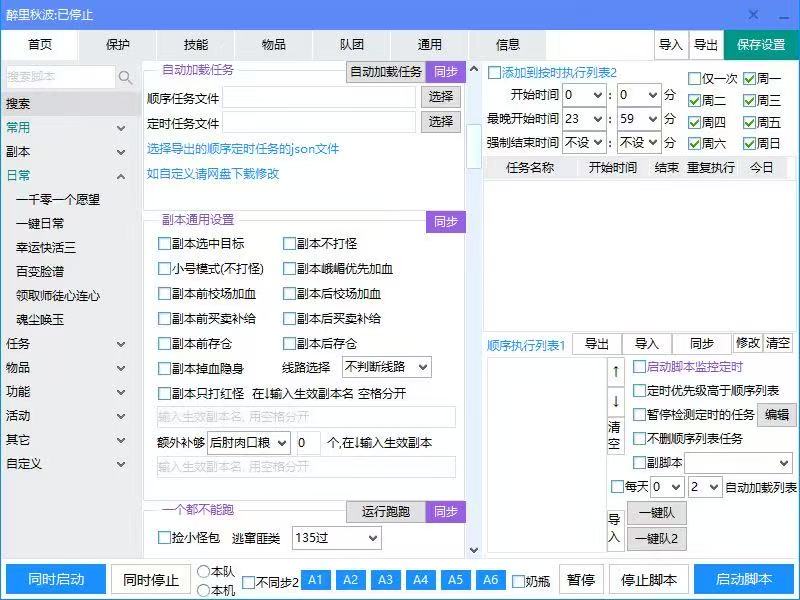Select 一千零一个愿望 script in sidebar
The image size is (800, 600).
click(58, 199)
